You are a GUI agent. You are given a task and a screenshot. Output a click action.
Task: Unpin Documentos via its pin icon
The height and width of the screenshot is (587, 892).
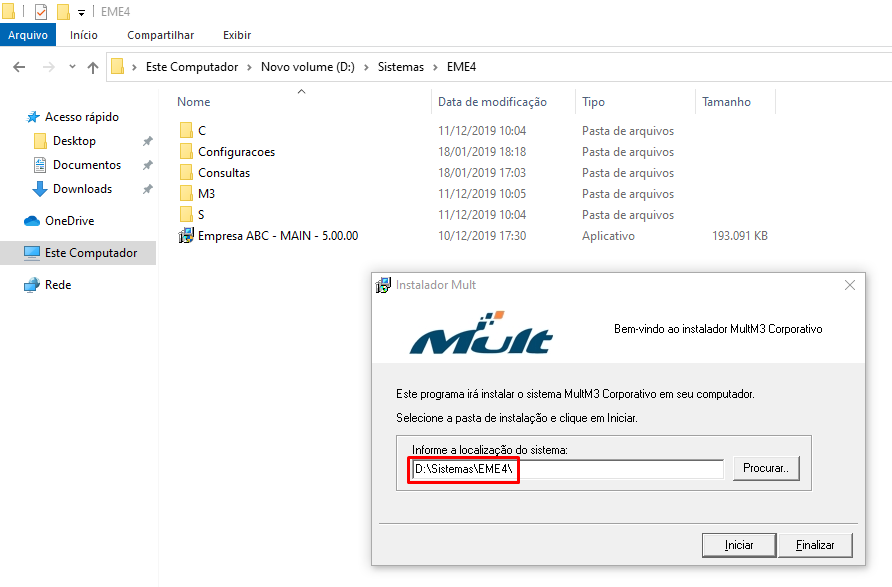147,165
